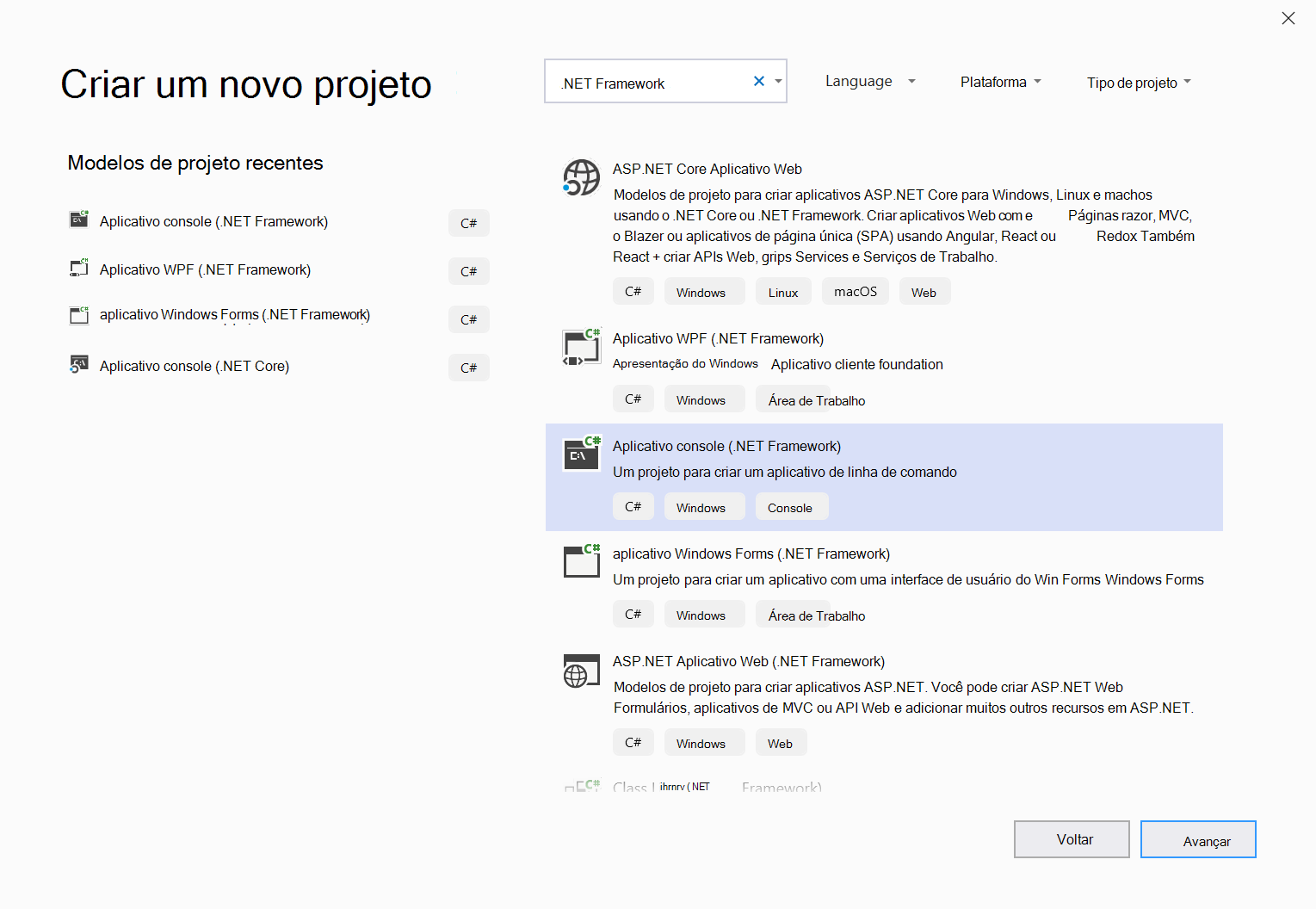Viewport: 1316px width, 909px height.
Task: Close the new project dialog
Action: [1288, 18]
